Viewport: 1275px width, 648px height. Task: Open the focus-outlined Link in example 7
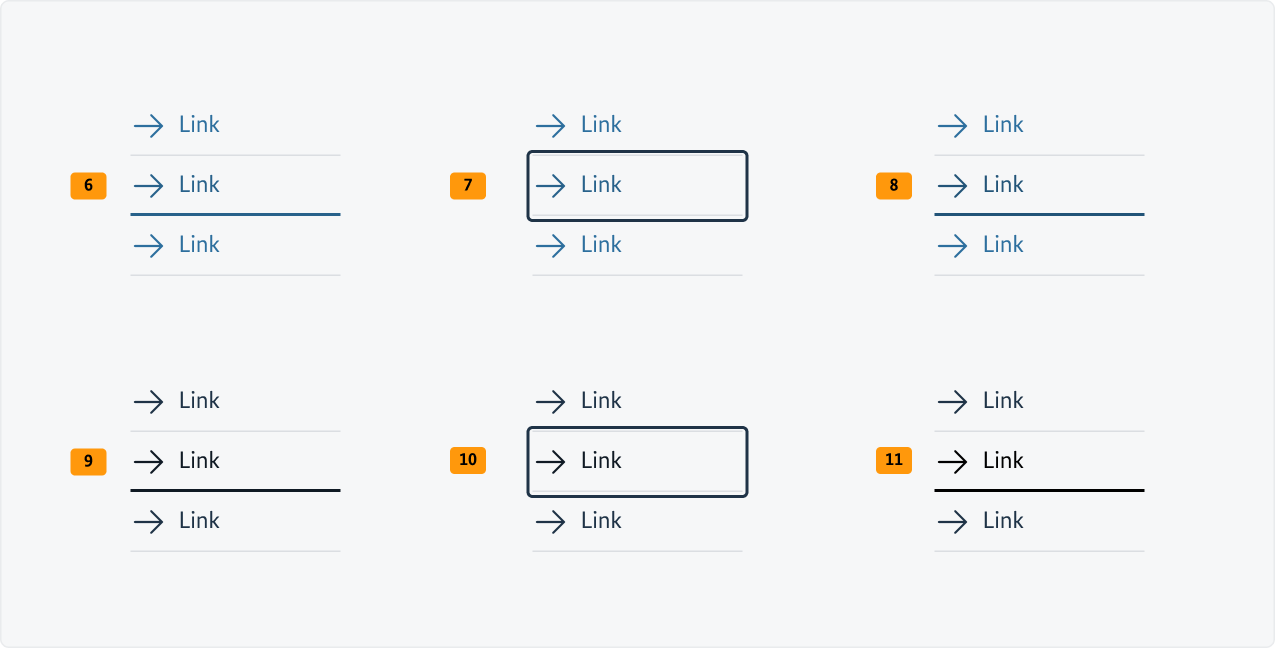pos(601,185)
